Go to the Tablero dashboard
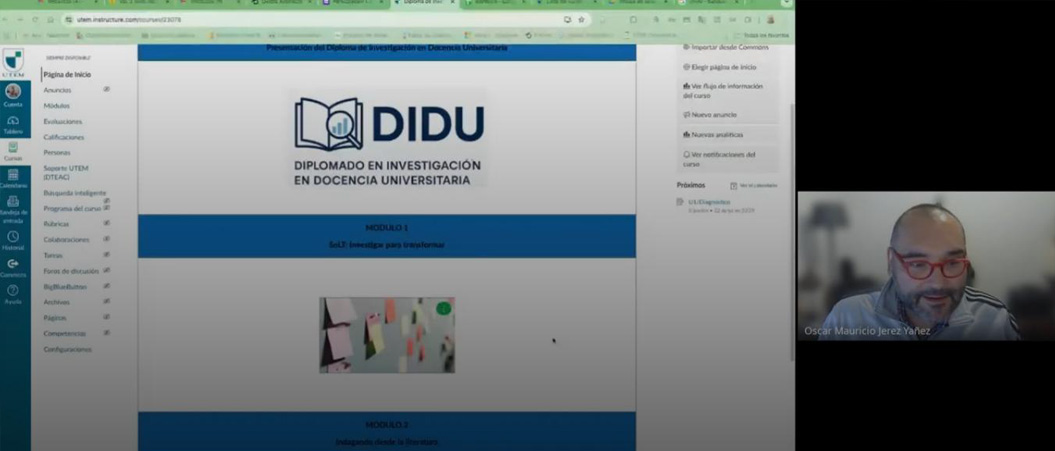 pyautogui.click(x=13, y=125)
